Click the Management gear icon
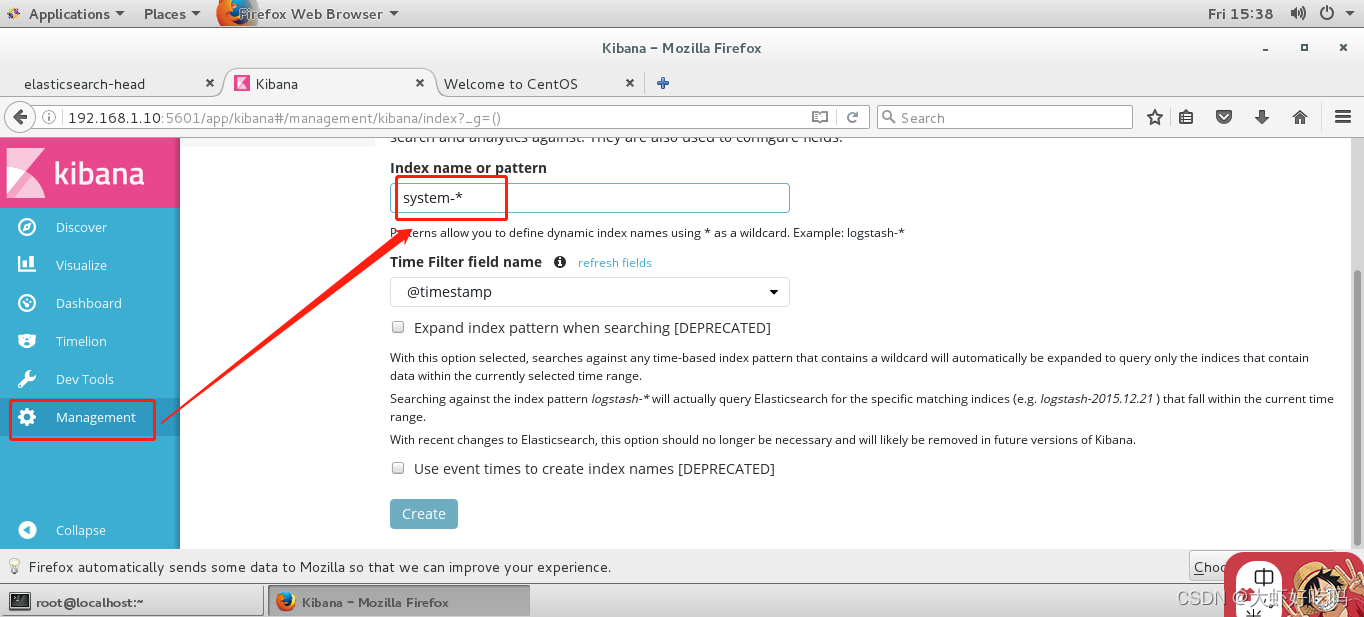The image size is (1364, 617). click(27, 417)
